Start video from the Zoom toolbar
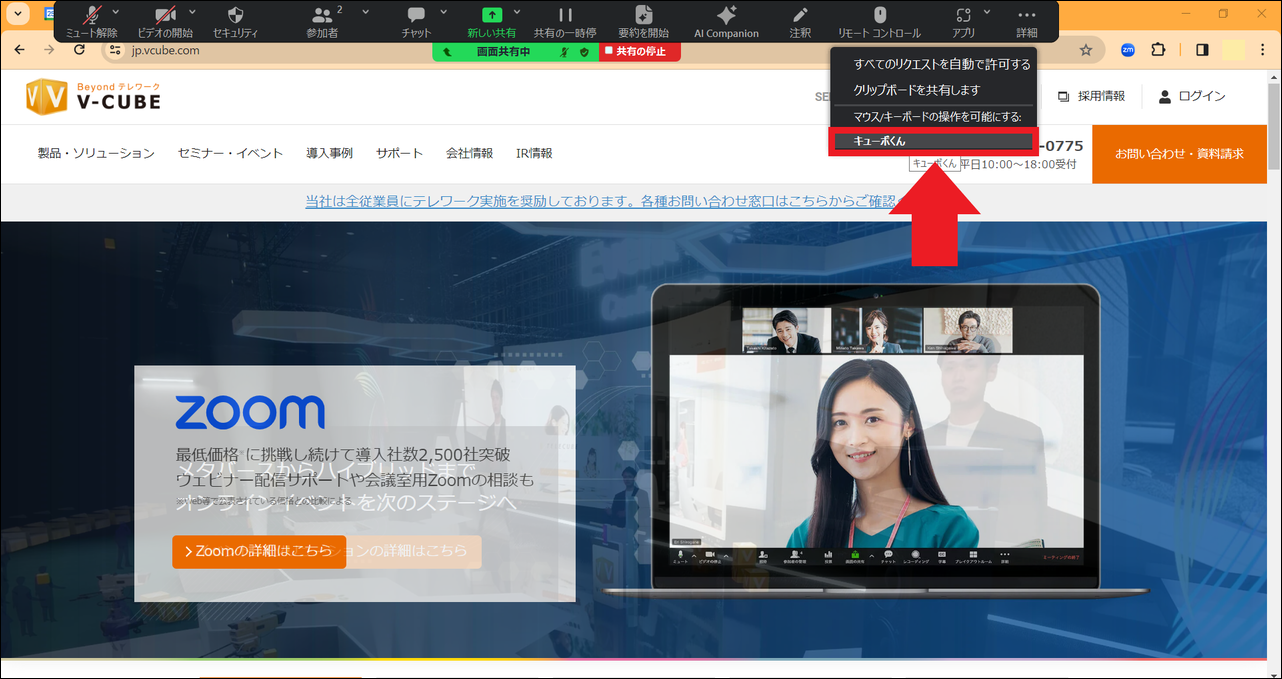The width and height of the screenshot is (1282, 679). point(164,21)
